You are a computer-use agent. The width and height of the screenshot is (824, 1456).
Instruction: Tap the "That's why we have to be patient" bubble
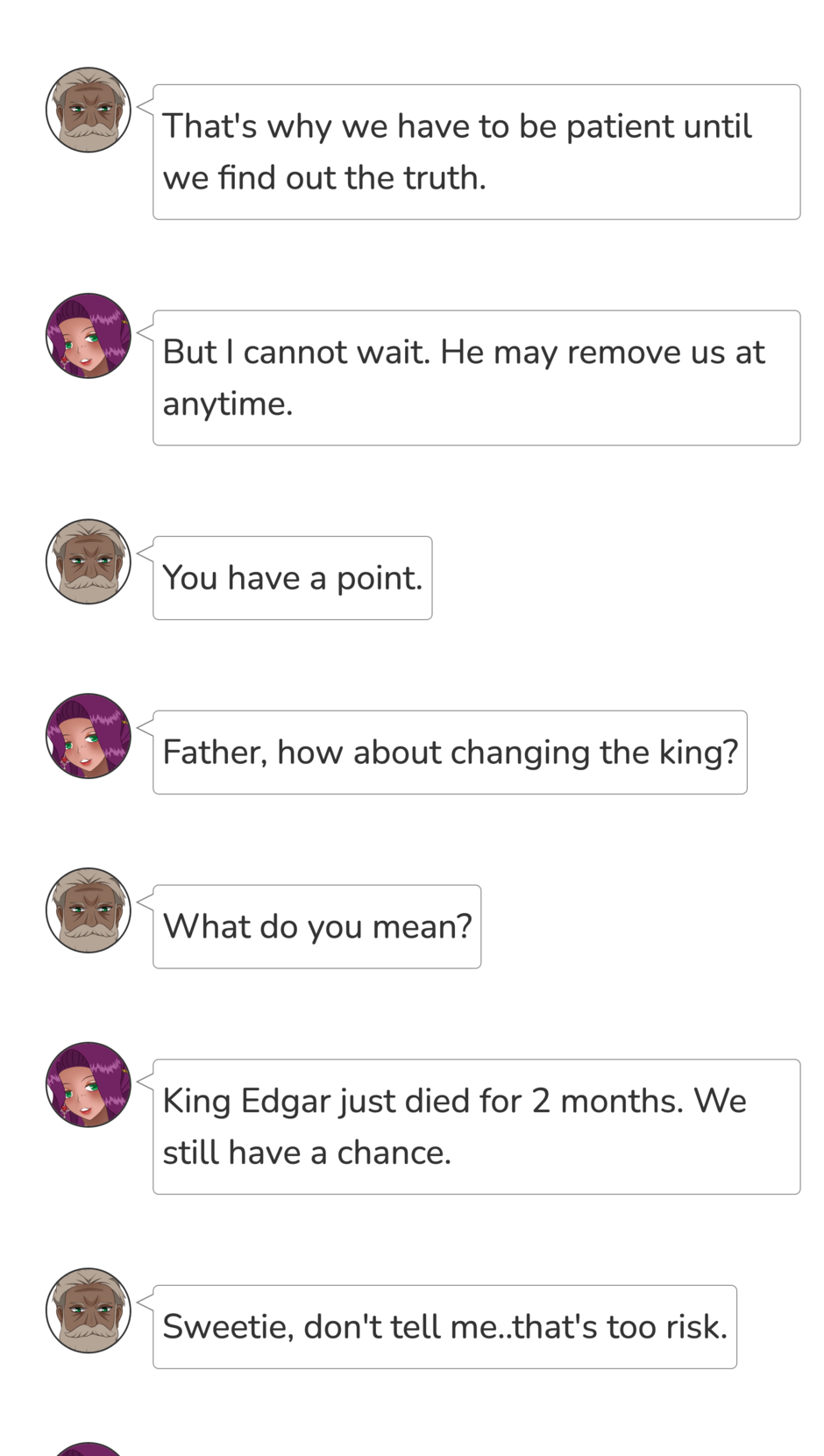(x=476, y=153)
